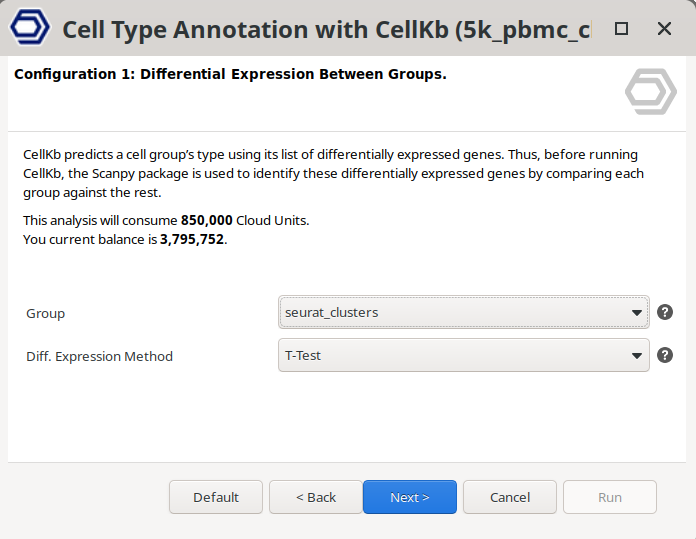Viewport: 696px width, 539px height.
Task: Go back with the < Back button
Action: 316,497
